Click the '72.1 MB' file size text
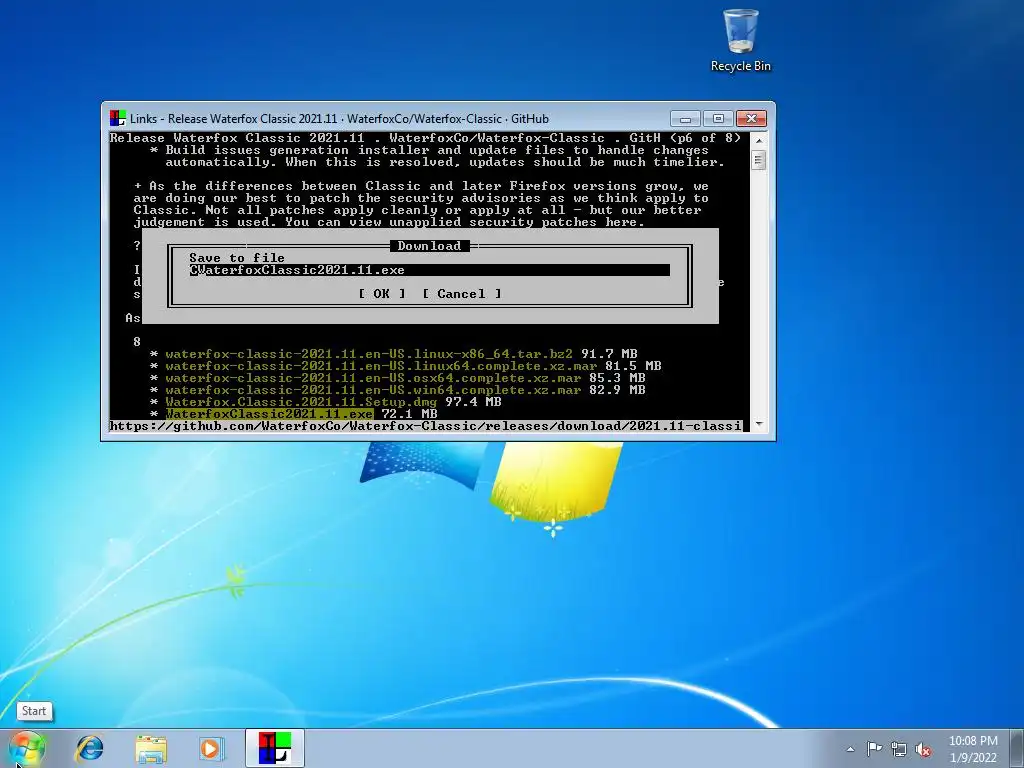 coord(409,414)
